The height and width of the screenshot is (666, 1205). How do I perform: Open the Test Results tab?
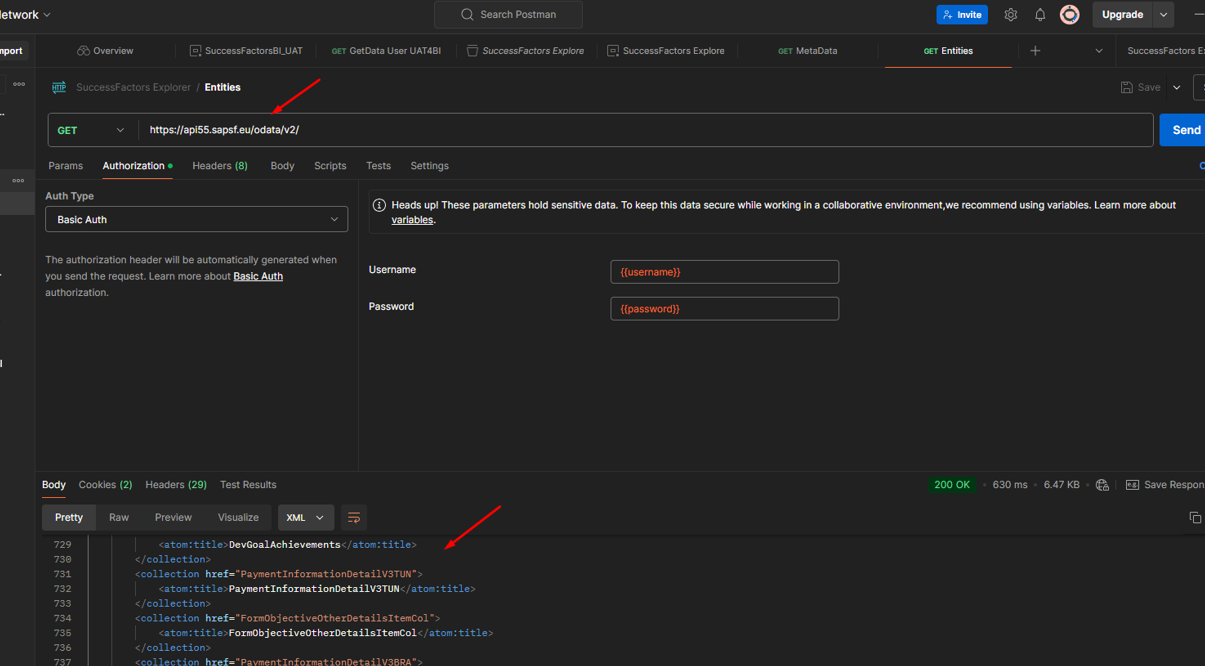pyautogui.click(x=248, y=485)
